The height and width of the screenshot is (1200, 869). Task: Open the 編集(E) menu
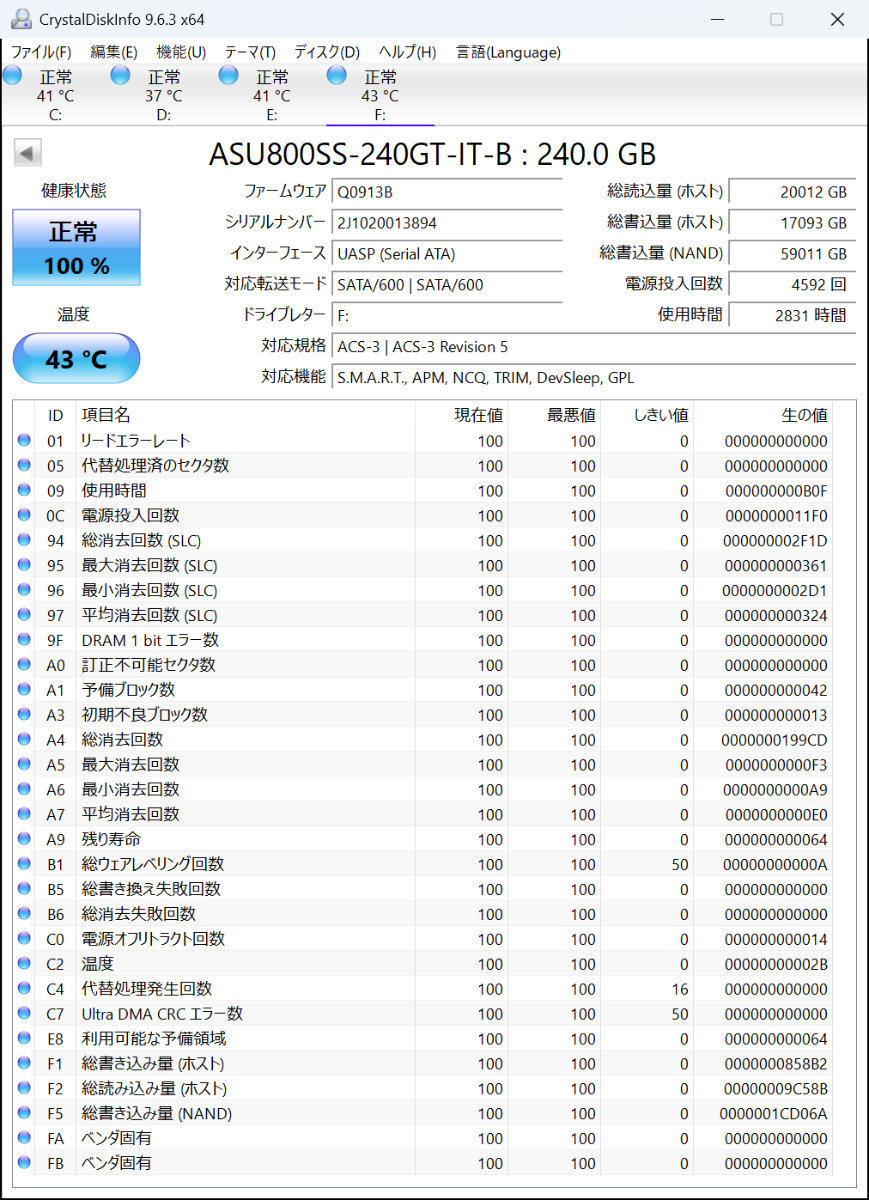click(114, 52)
